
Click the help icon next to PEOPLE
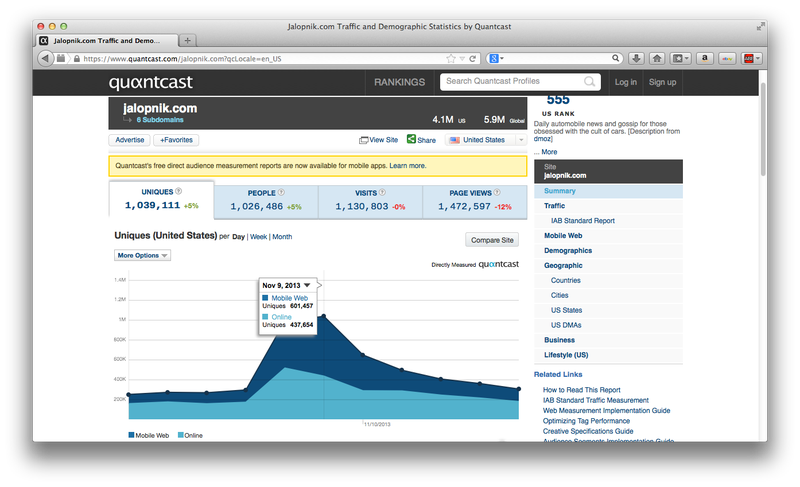pos(281,192)
